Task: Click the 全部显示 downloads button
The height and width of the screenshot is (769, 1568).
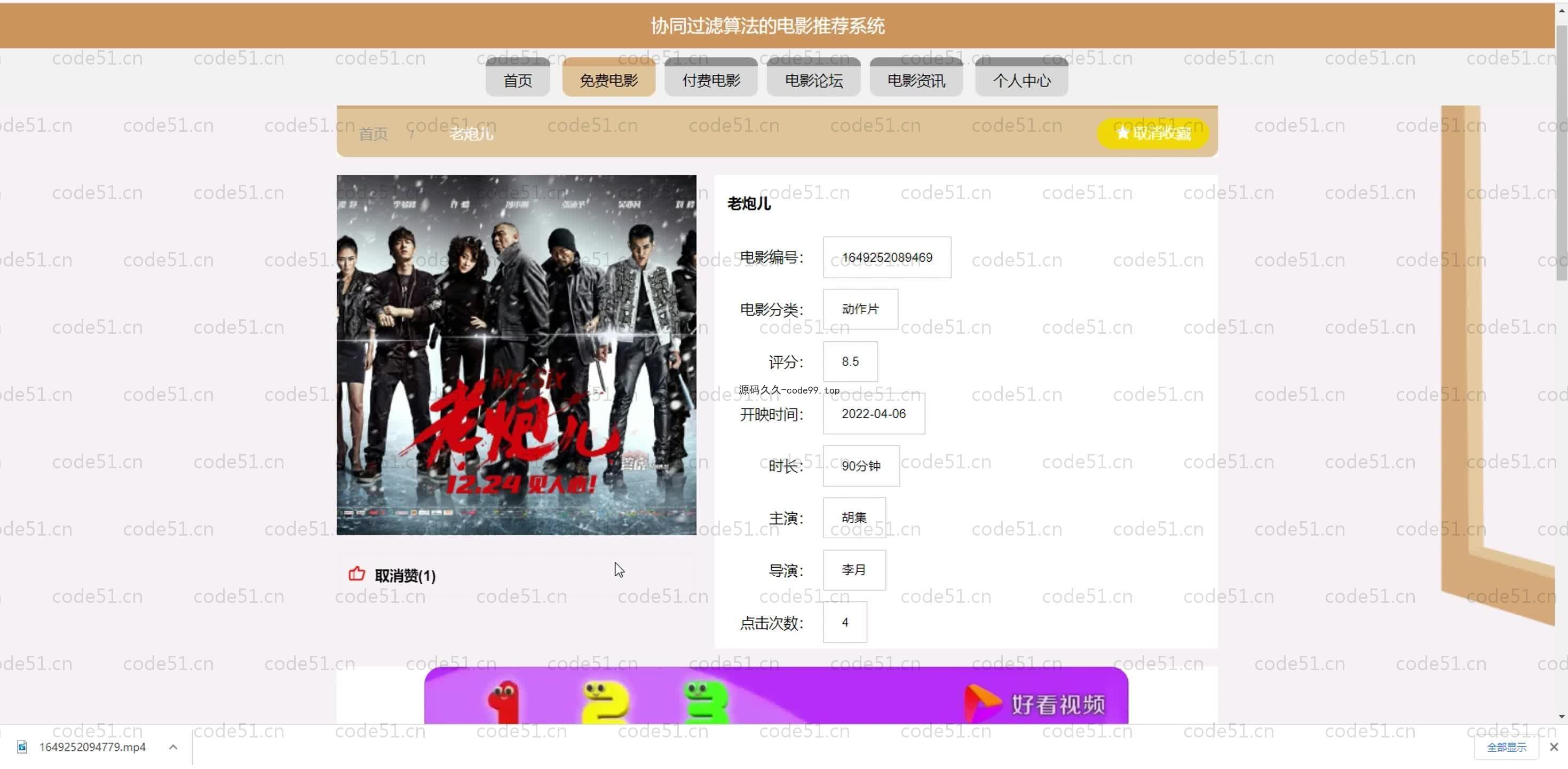Action: pyautogui.click(x=1506, y=747)
